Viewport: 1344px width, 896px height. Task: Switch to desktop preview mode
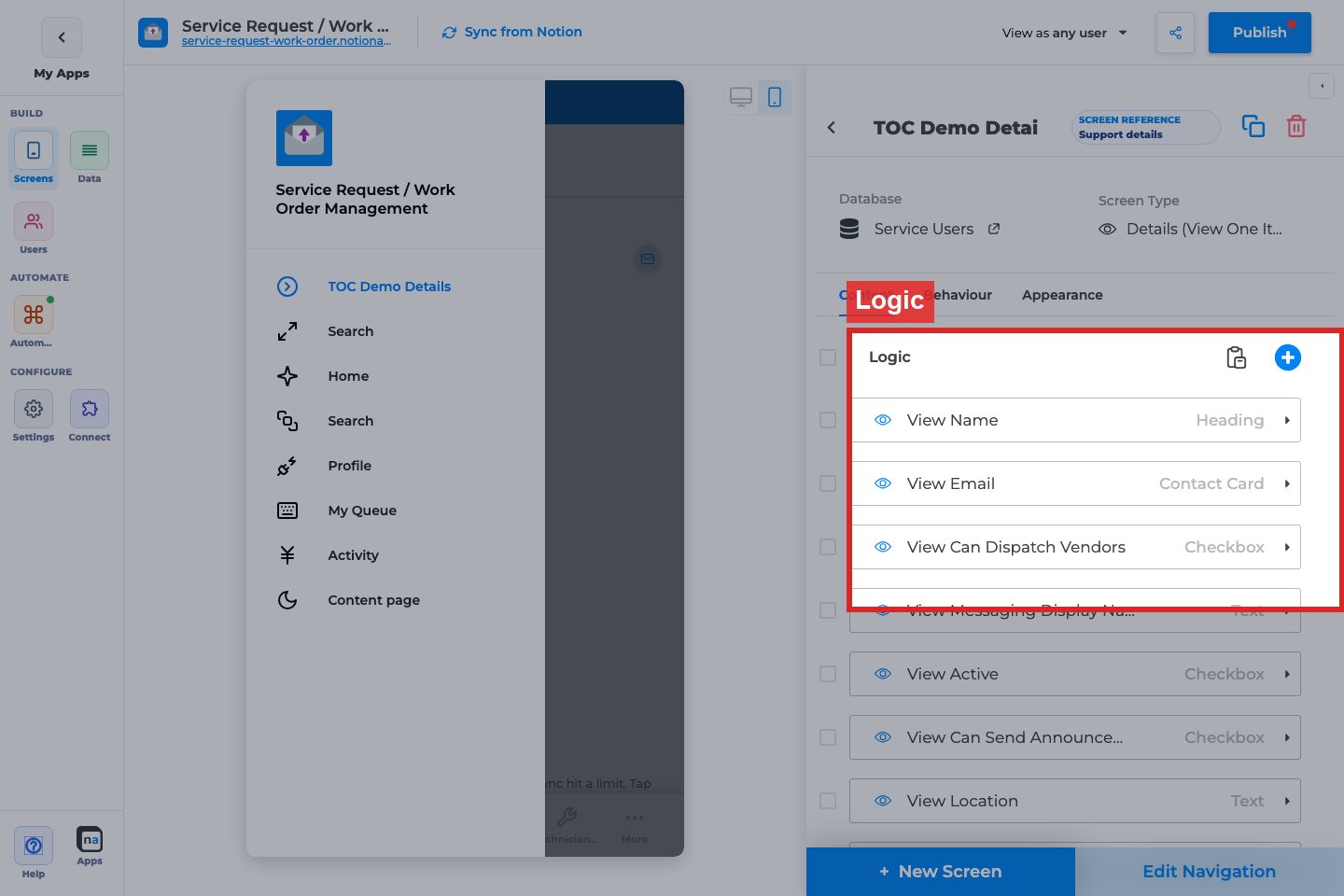(x=741, y=97)
